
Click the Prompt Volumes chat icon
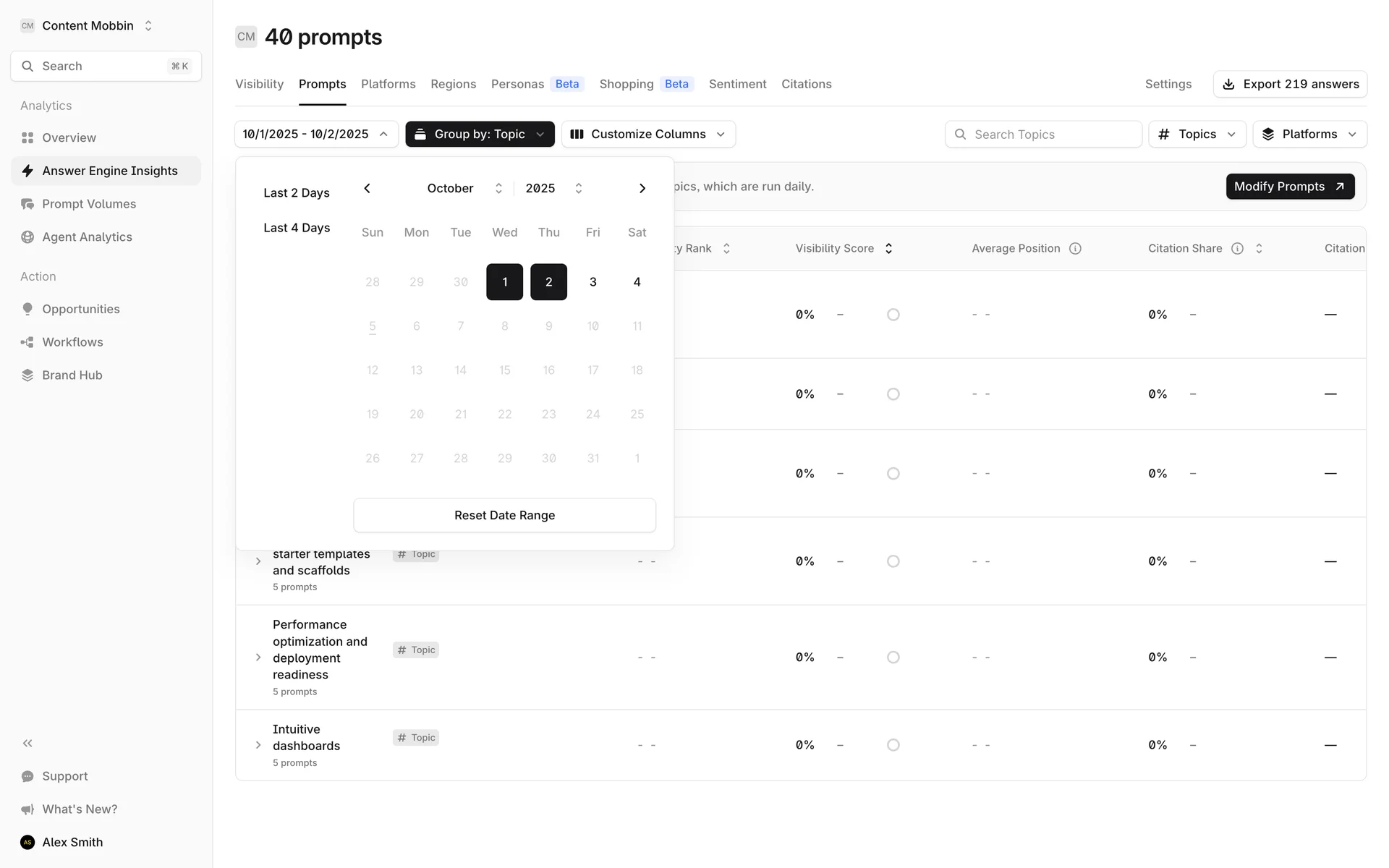coord(27,204)
